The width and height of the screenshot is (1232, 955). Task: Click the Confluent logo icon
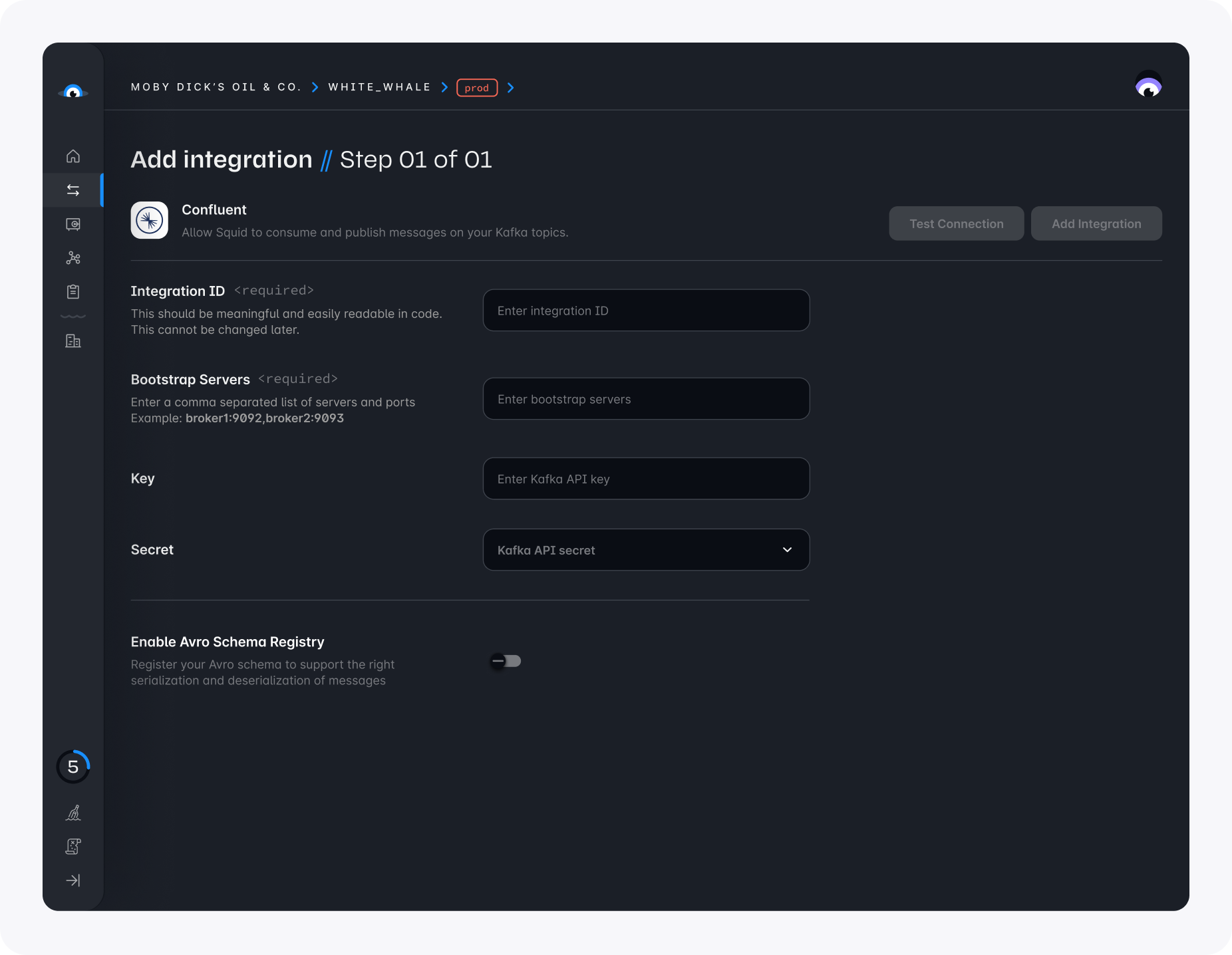[x=150, y=220]
